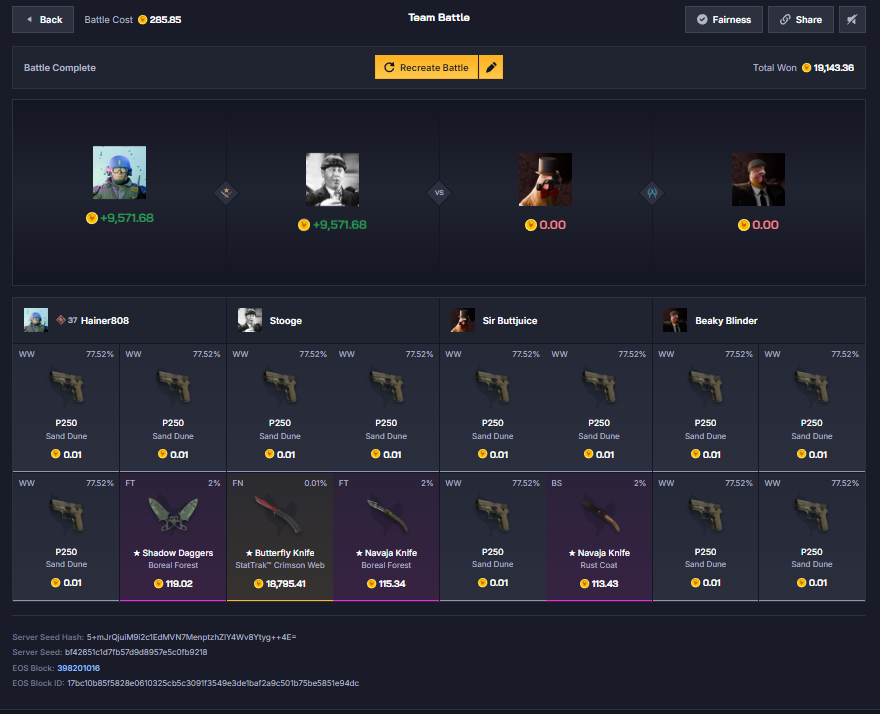Click Sir Buttjuice's small header avatar

(462, 320)
